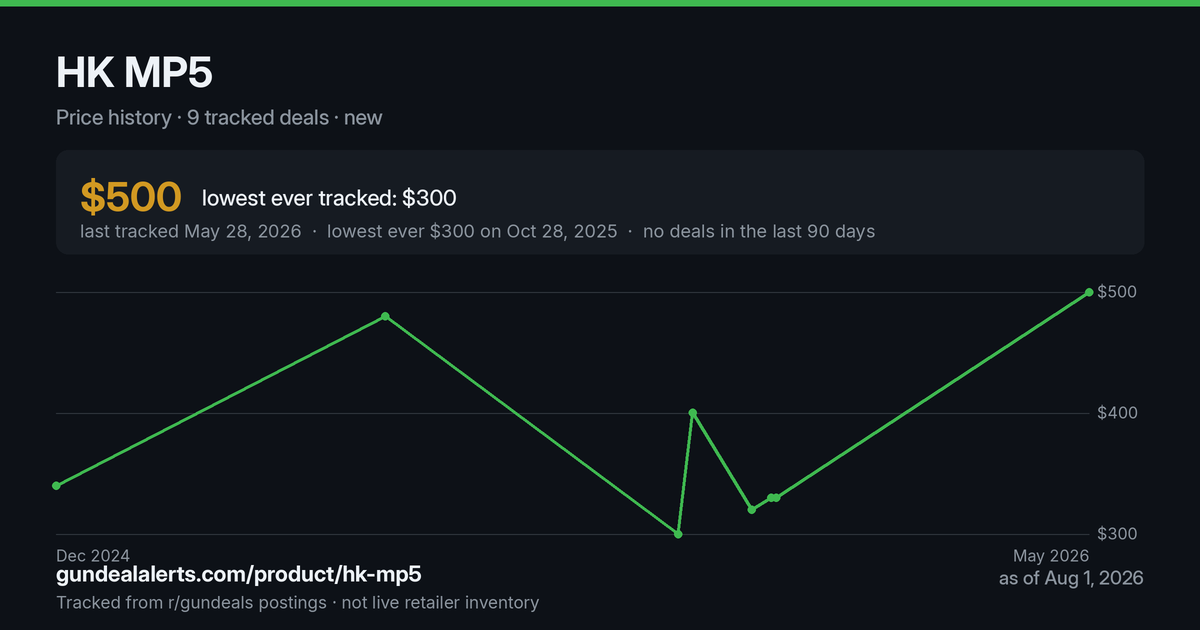The height and width of the screenshot is (630, 1200).
Task: Click 'no deals in the last 90 days'
Action: click(759, 232)
